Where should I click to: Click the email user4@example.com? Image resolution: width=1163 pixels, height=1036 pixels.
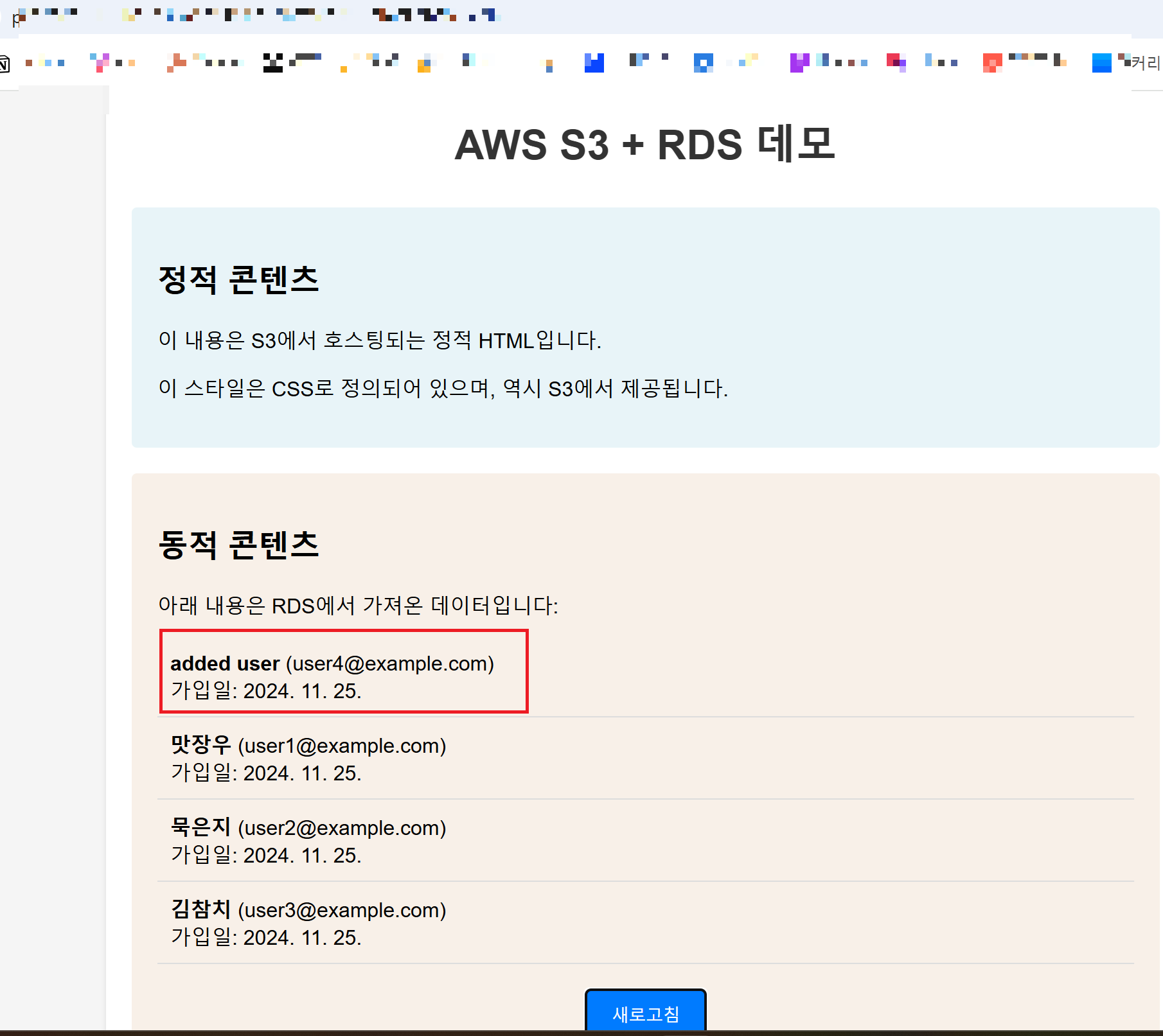tap(390, 663)
